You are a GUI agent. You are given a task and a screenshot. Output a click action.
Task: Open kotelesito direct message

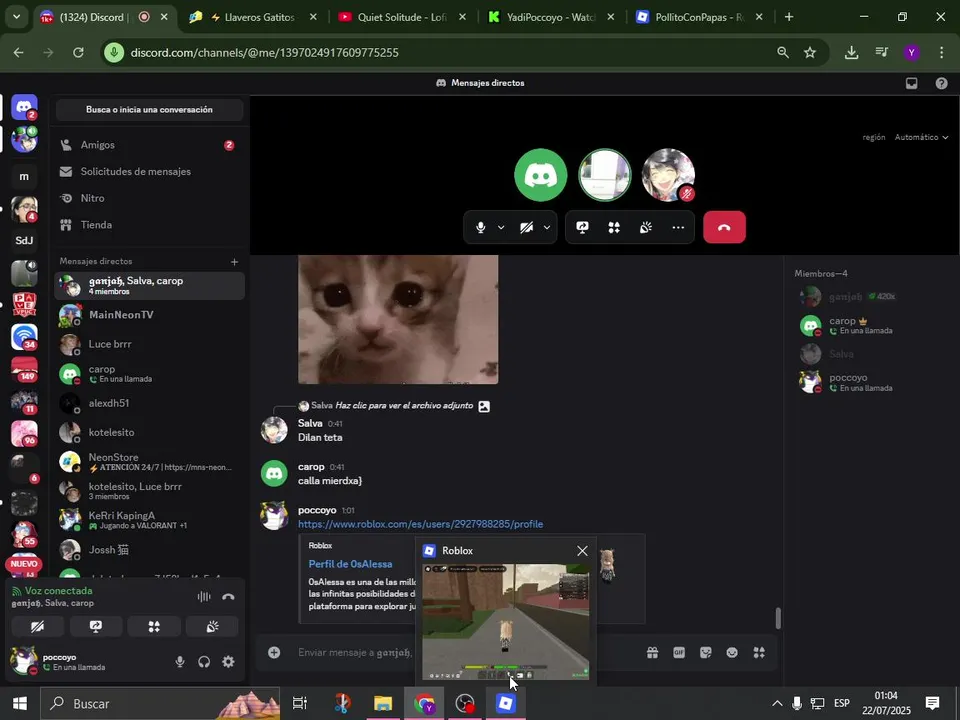149,432
